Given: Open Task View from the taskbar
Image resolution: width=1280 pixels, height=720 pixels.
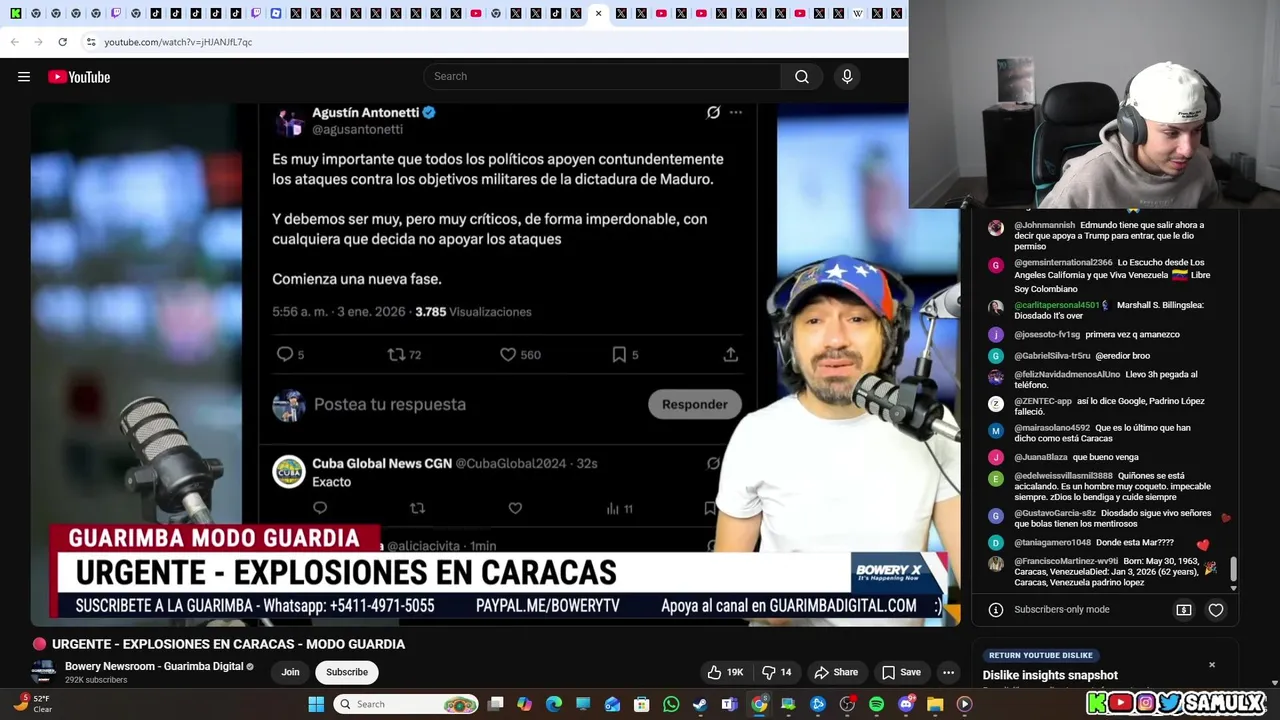Looking at the screenshot, I should [x=495, y=704].
